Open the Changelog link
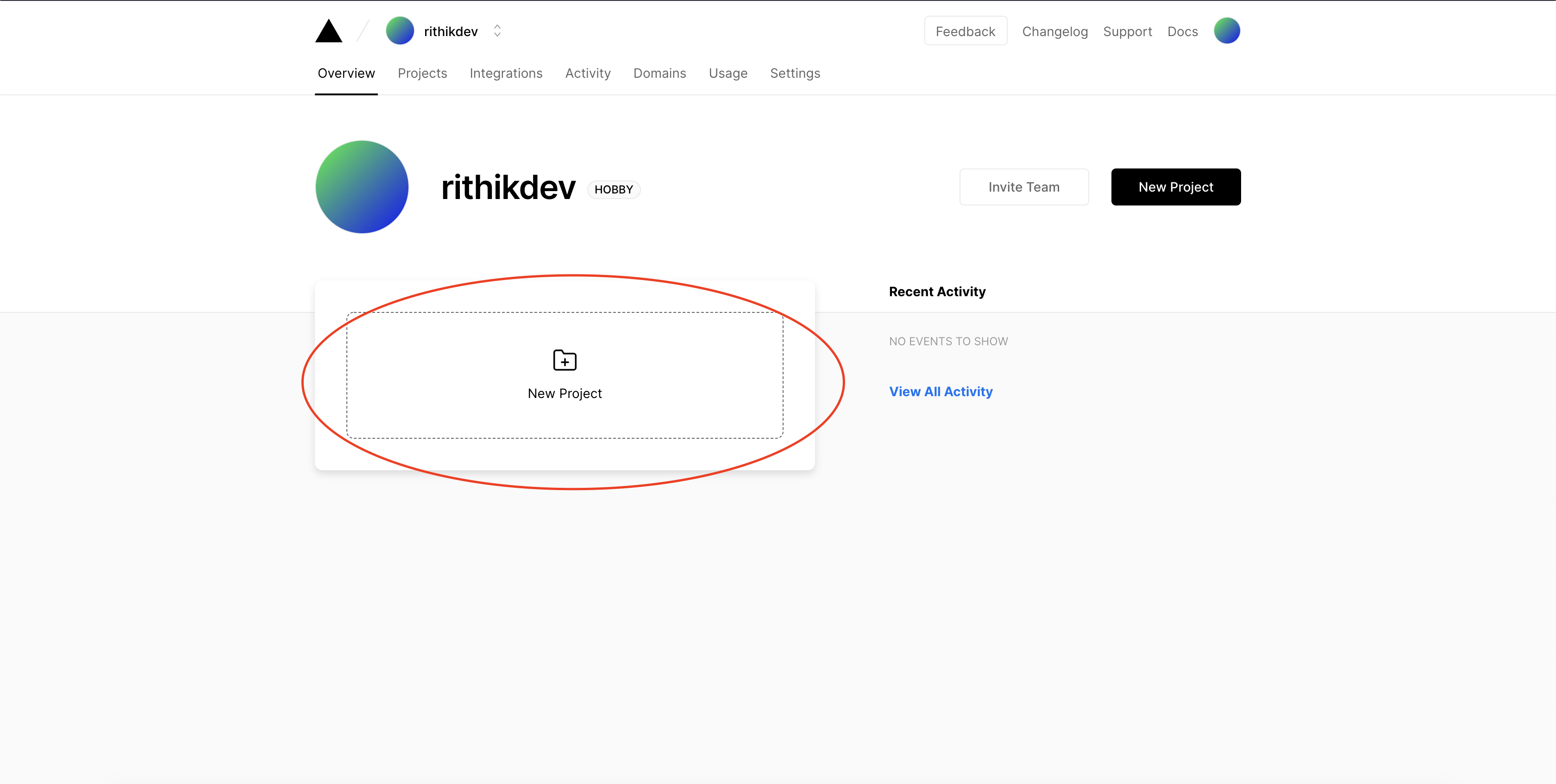 [1054, 31]
